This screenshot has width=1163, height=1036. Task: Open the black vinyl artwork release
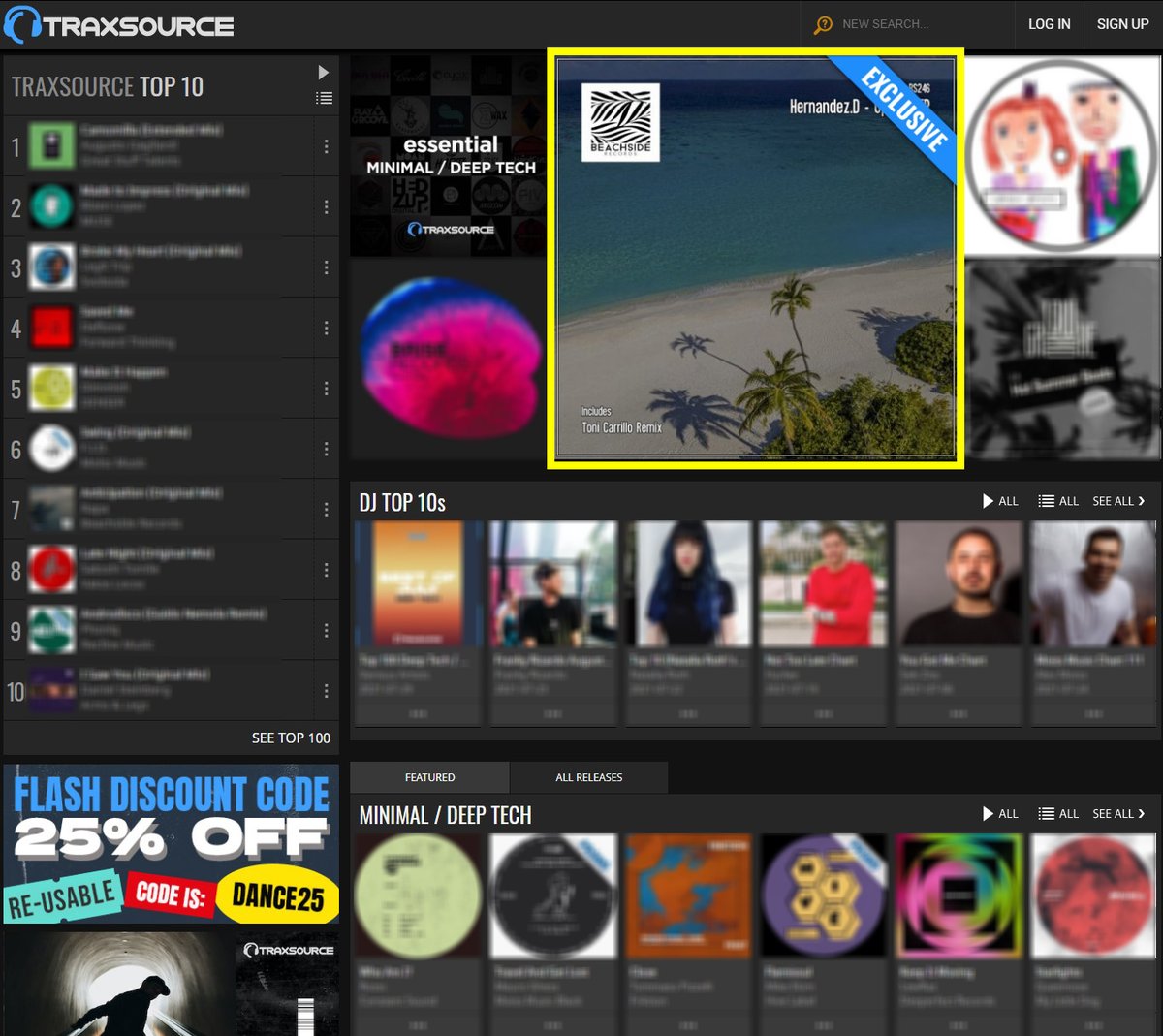click(552, 896)
